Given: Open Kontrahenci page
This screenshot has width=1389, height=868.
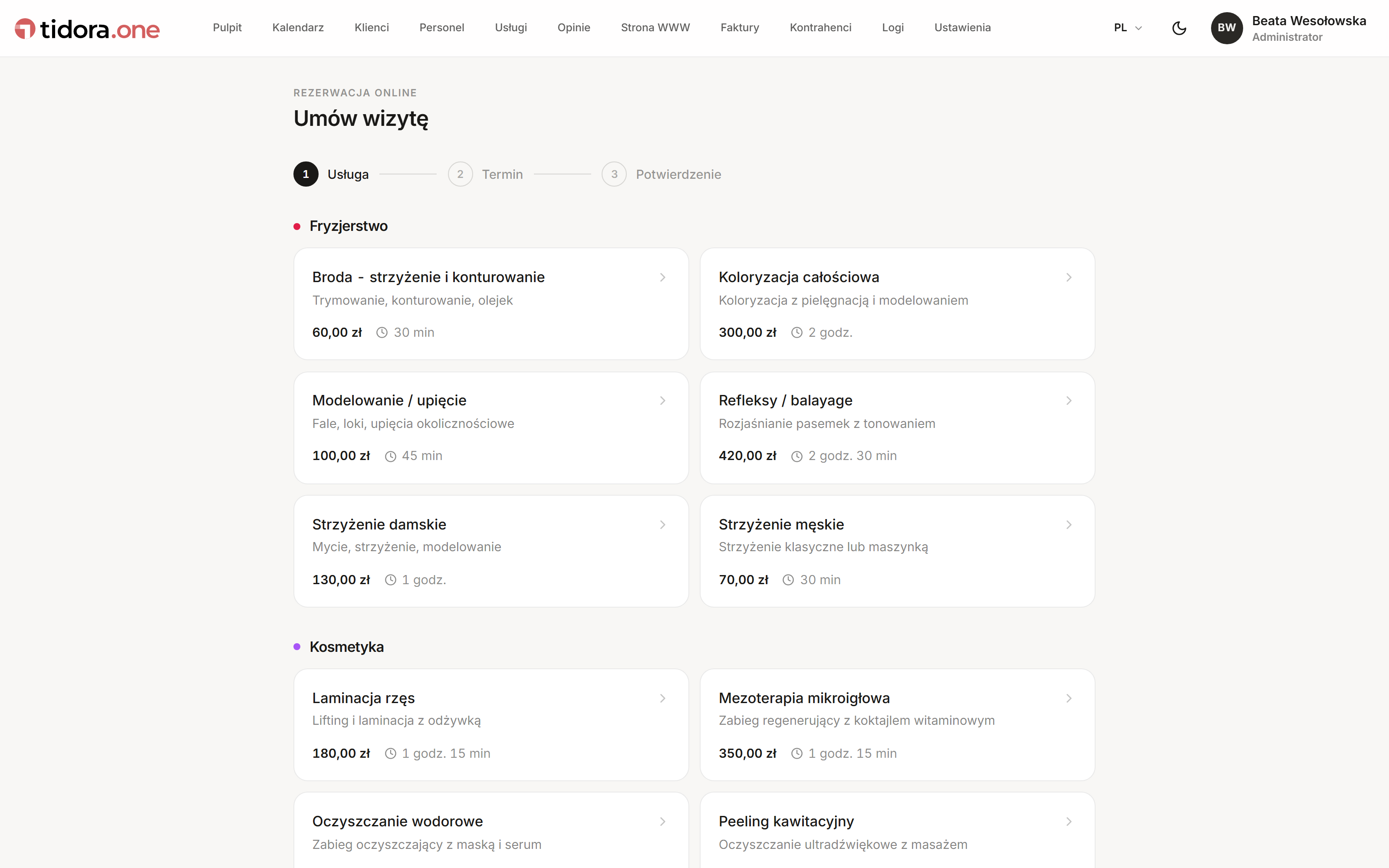Looking at the screenshot, I should click(821, 27).
